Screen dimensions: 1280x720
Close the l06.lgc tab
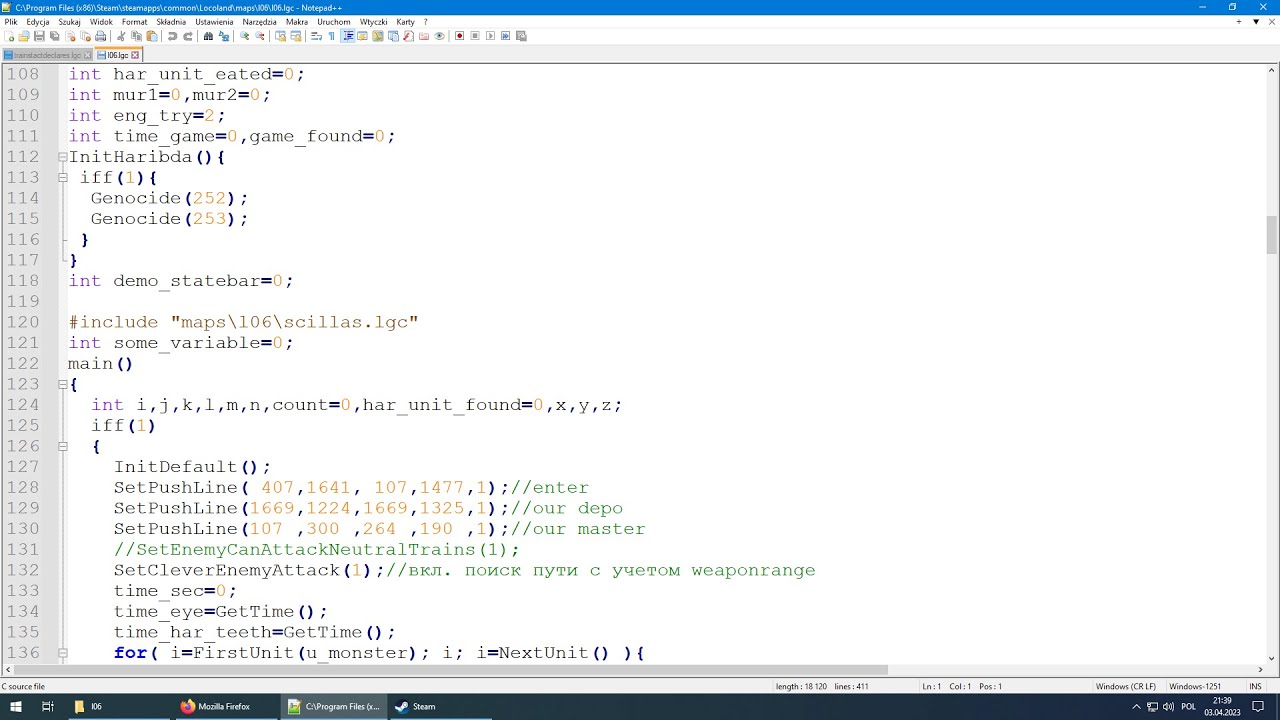click(135, 55)
